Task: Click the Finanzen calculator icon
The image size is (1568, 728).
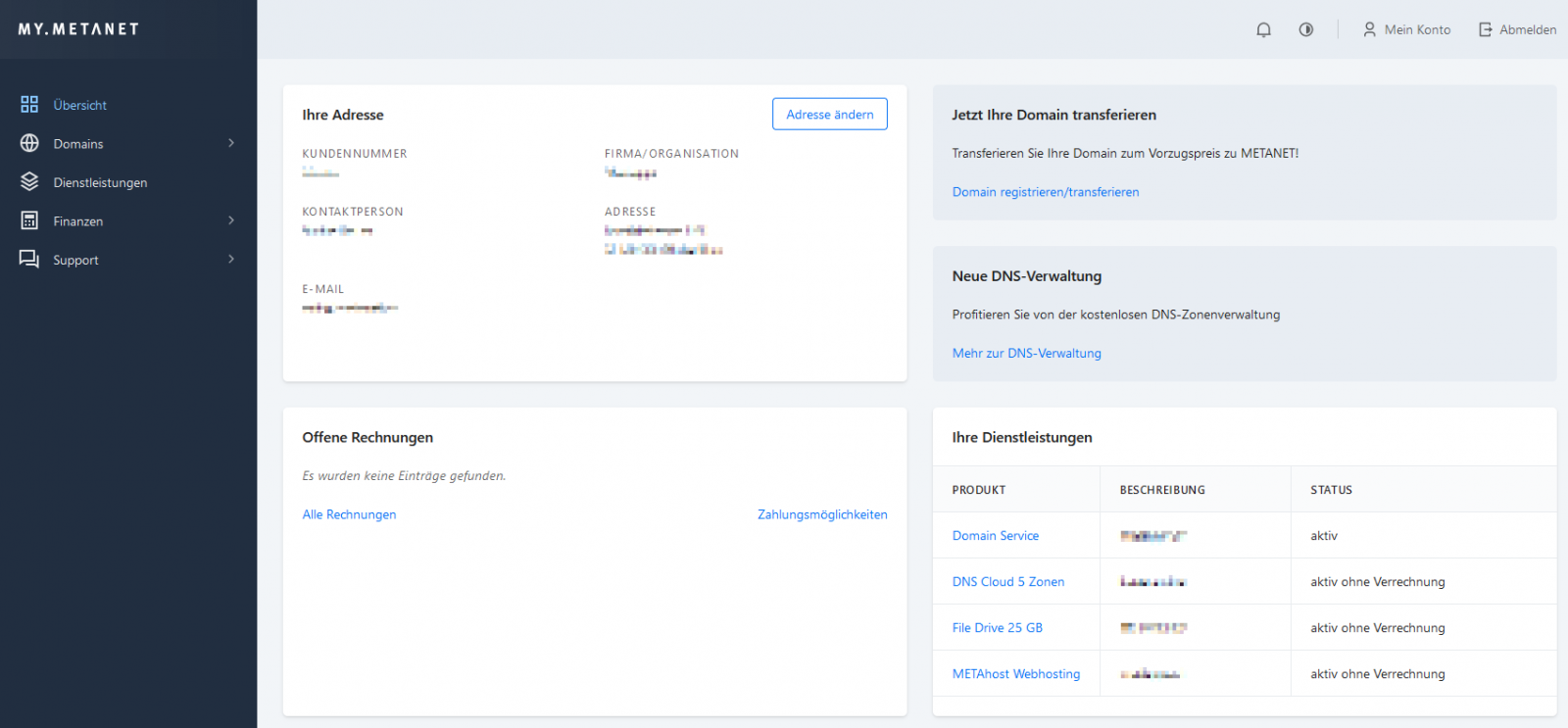Action: pyautogui.click(x=29, y=220)
